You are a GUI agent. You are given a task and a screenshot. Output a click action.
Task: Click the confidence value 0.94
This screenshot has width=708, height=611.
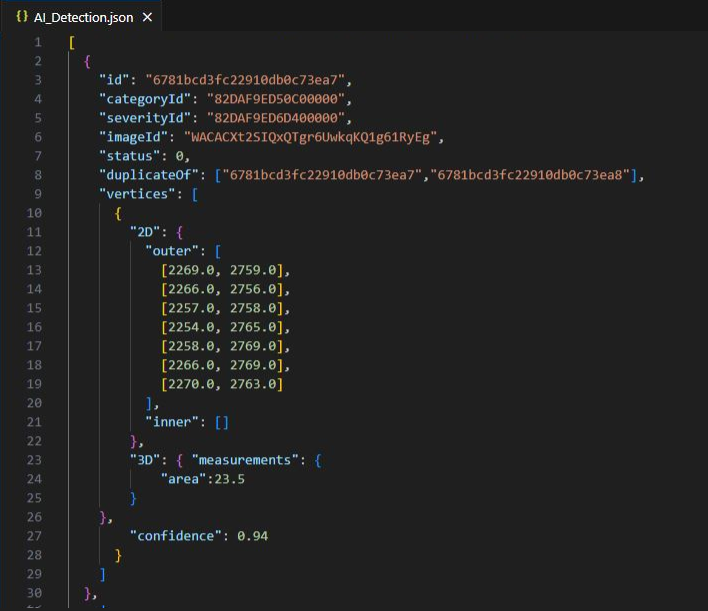click(252, 536)
